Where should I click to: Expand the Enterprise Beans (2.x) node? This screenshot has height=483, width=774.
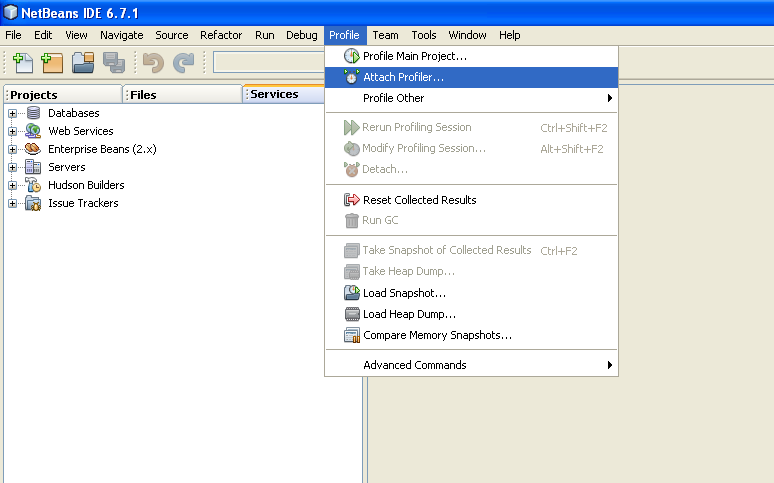[12, 149]
